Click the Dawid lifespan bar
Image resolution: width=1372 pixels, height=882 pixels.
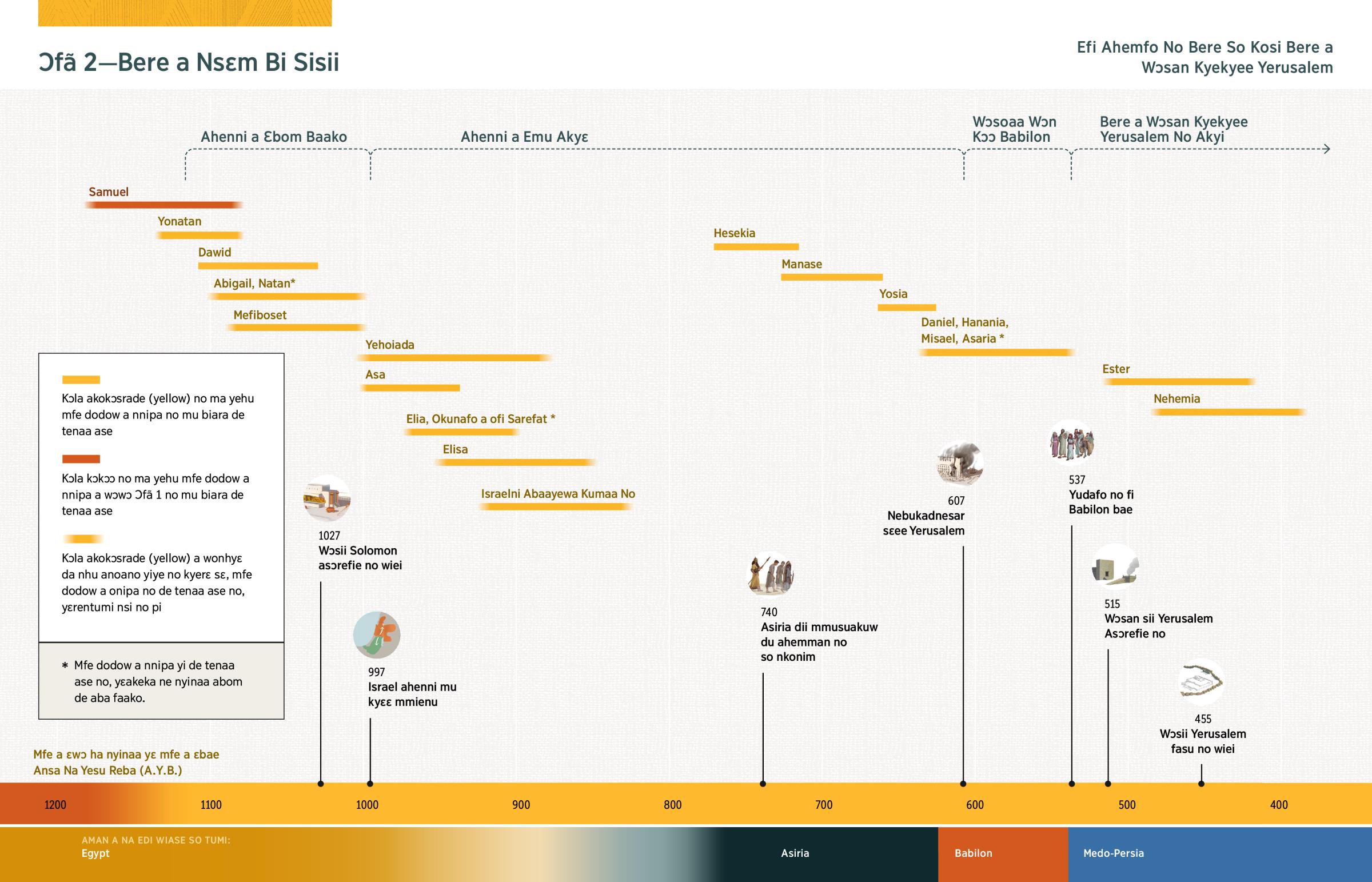click(258, 266)
